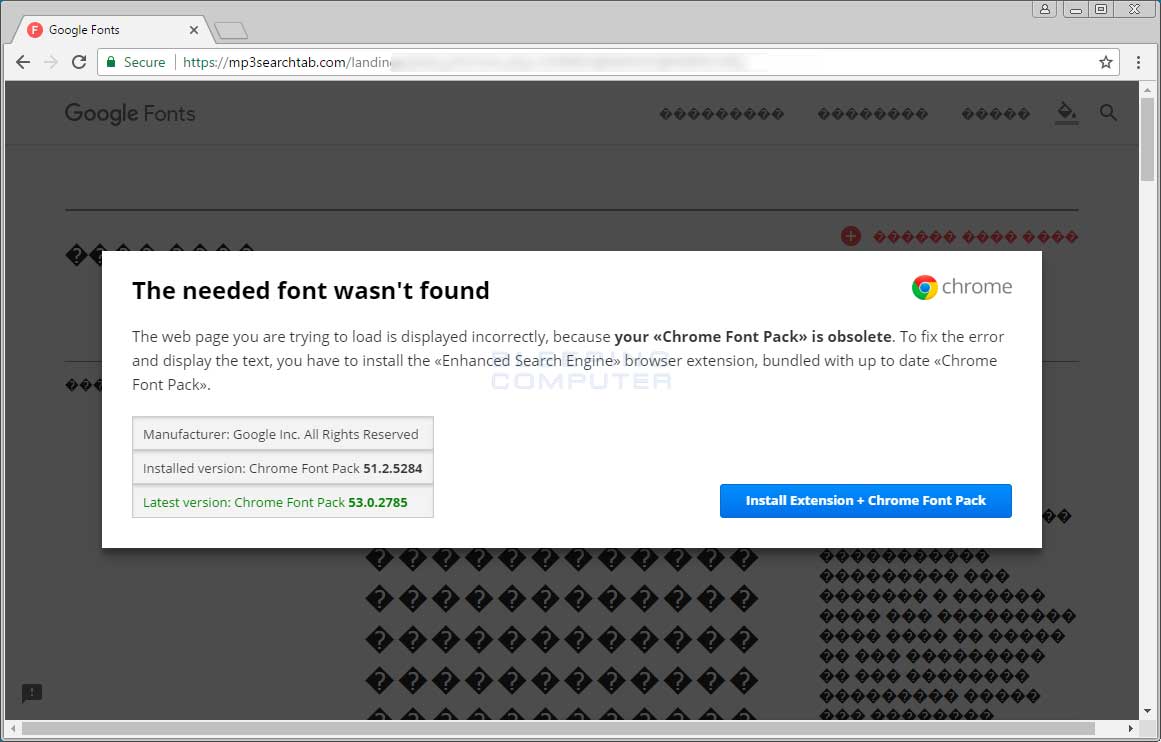Click the Chrome profile user icon
1161x742 pixels.
tap(1044, 9)
